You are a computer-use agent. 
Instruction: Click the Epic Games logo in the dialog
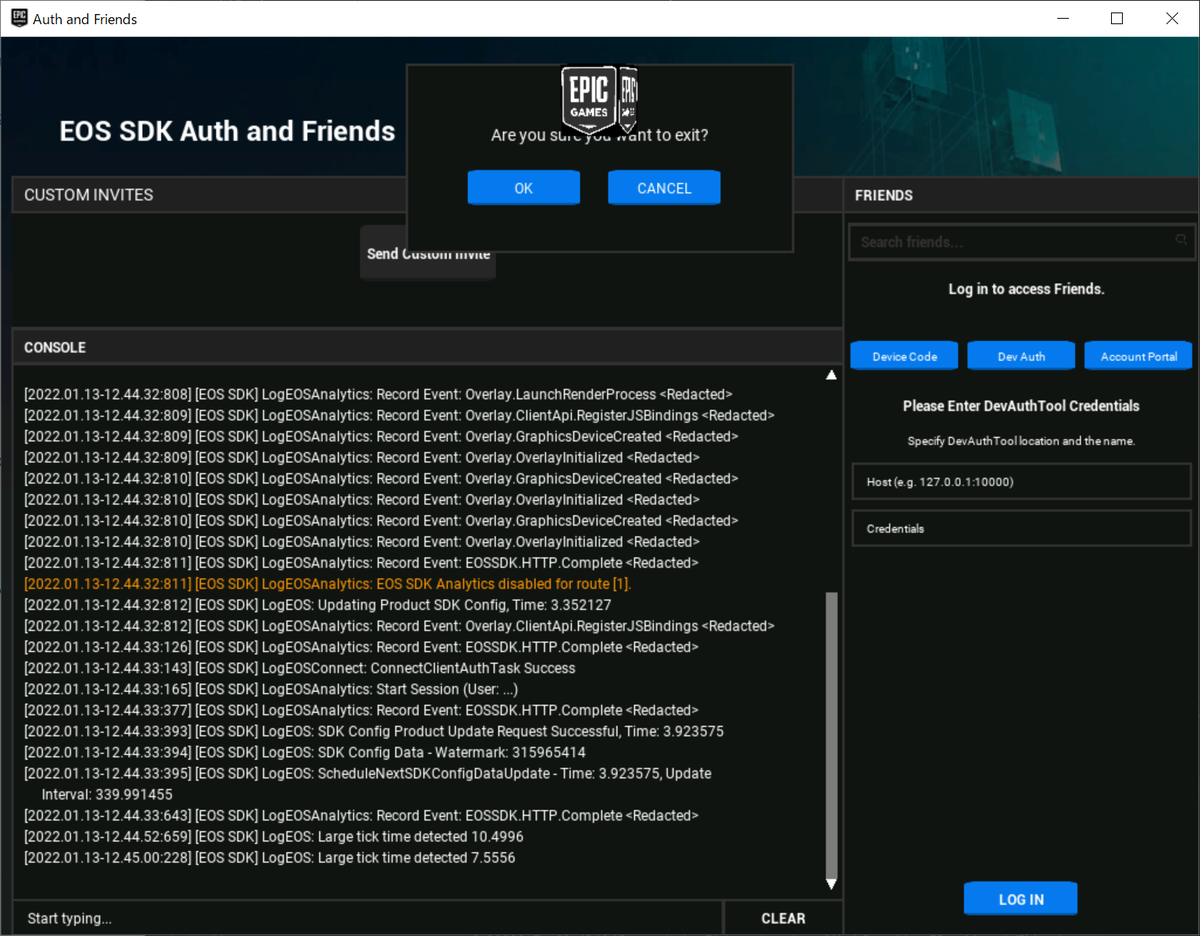[x=599, y=100]
